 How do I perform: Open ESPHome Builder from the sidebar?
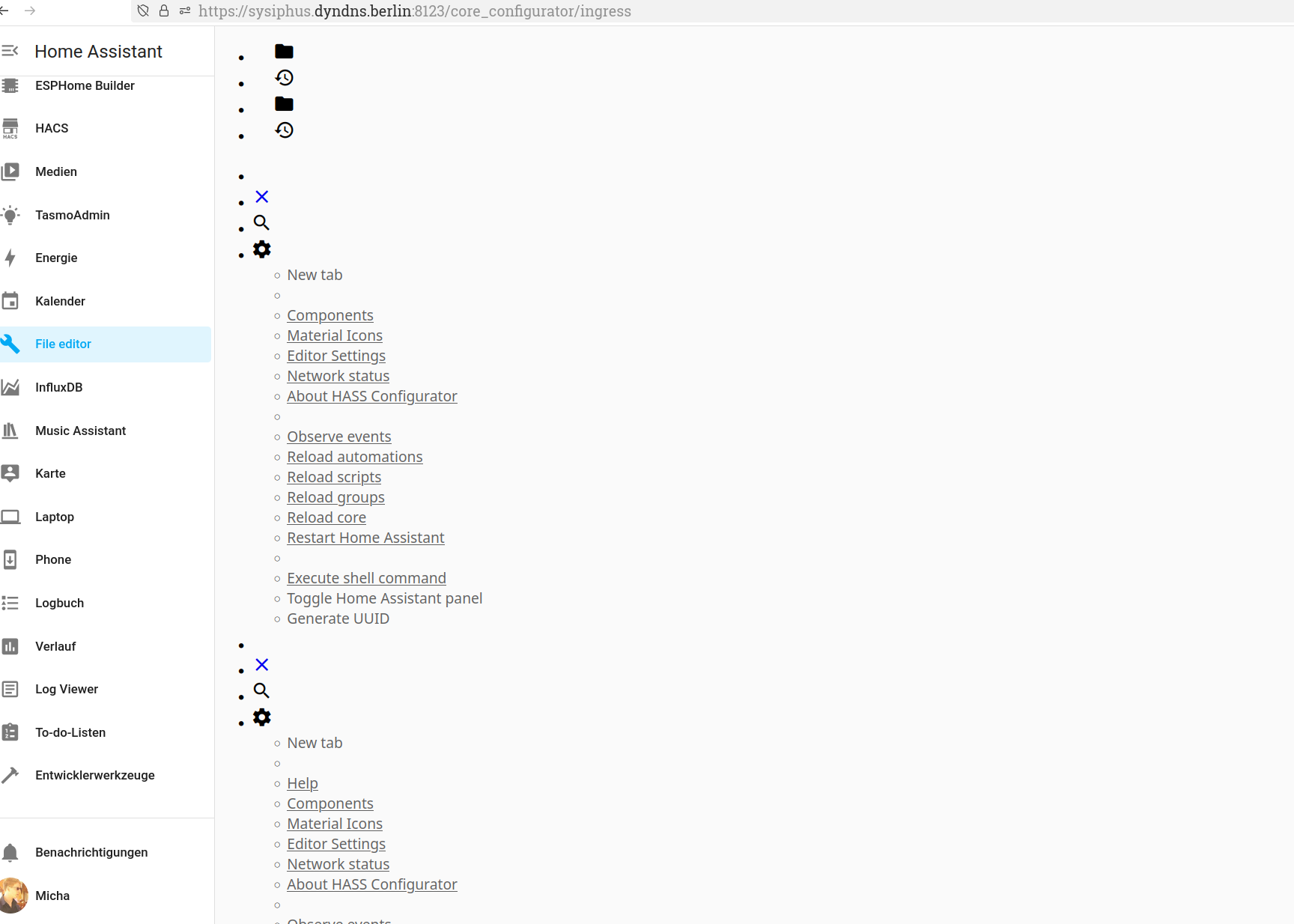[x=106, y=85]
